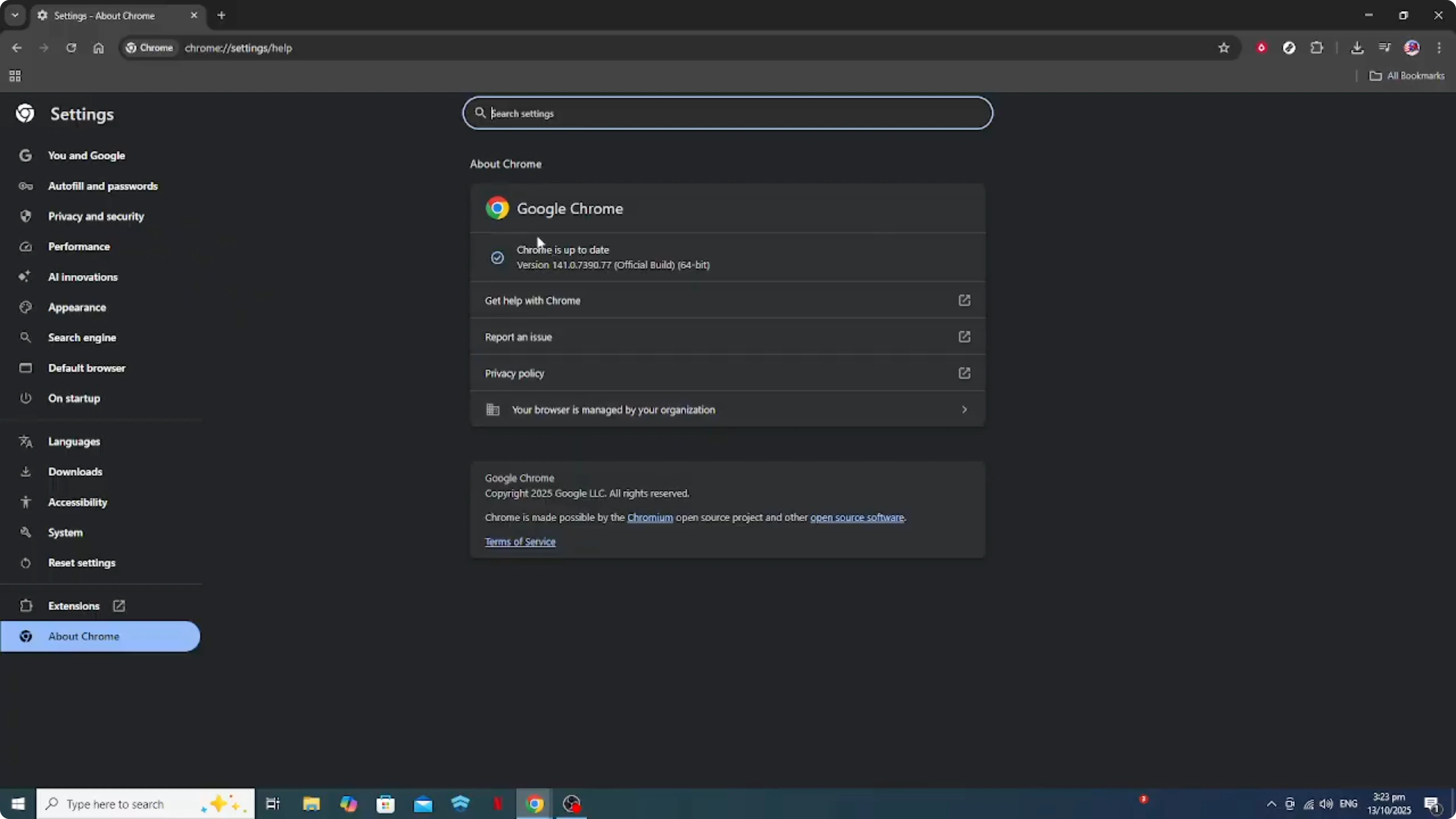The width and height of the screenshot is (1456, 819).
Task: Open the media controls toolbar icon
Action: [x=1384, y=48]
